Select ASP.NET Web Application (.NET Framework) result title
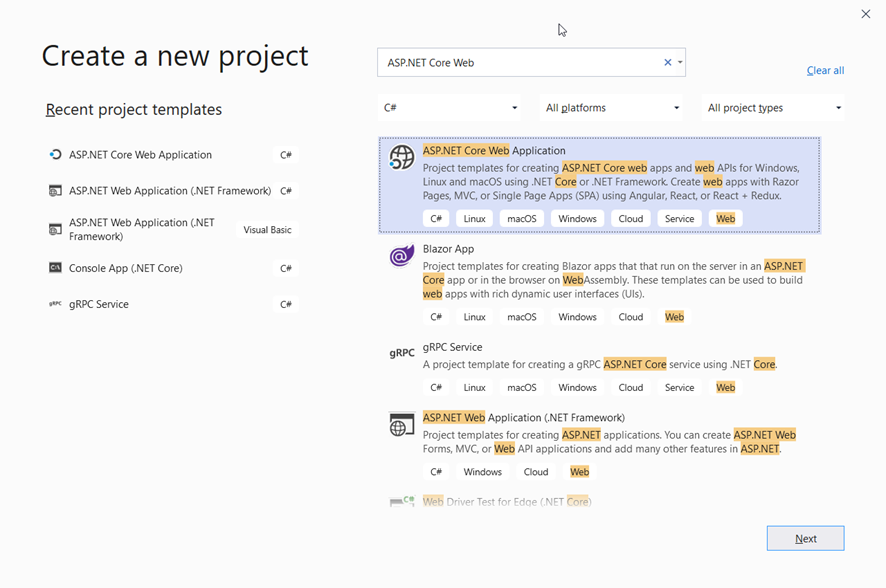 click(x=524, y=417)
